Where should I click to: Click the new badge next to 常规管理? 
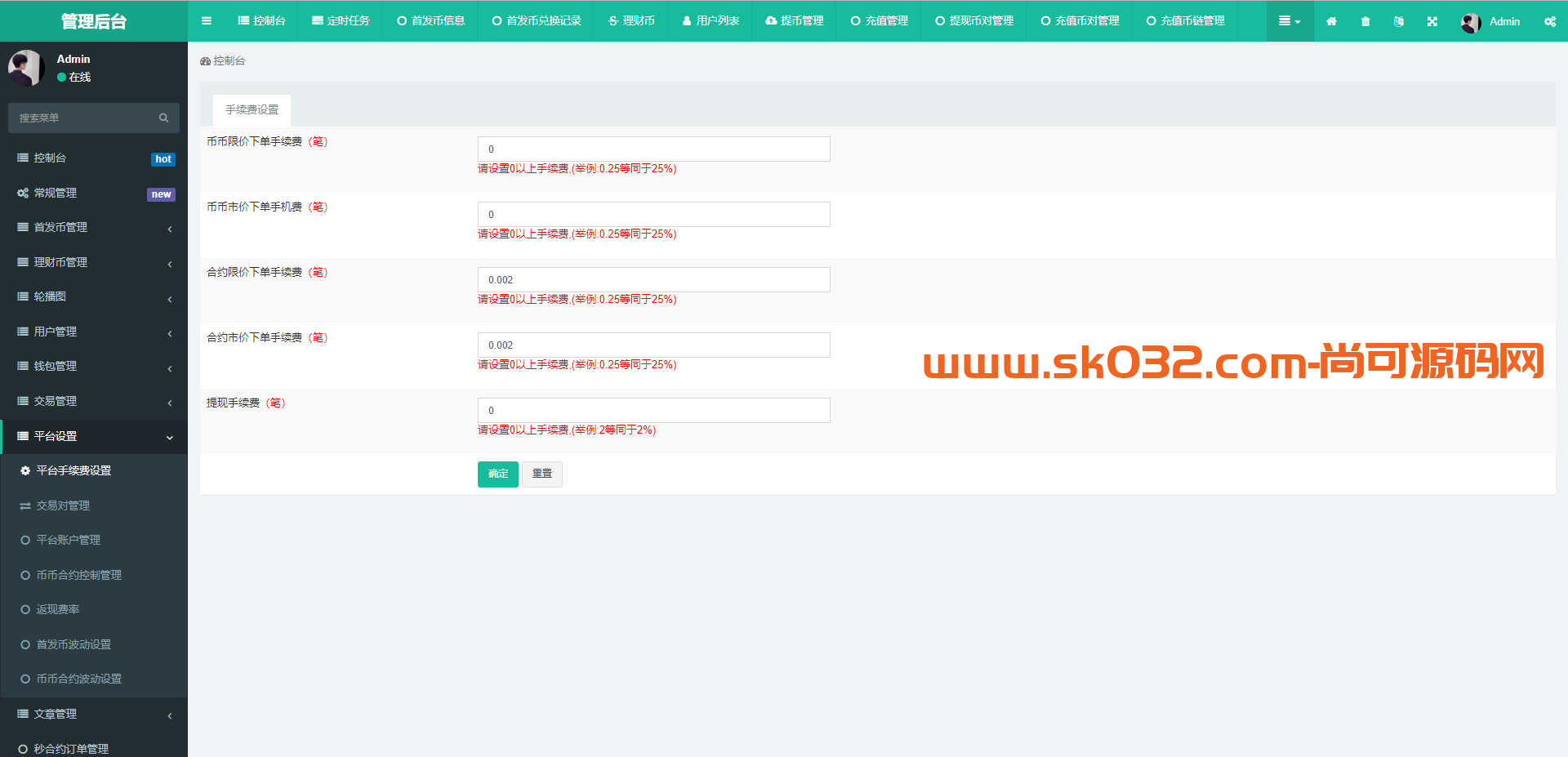click(x=161, y=194)
